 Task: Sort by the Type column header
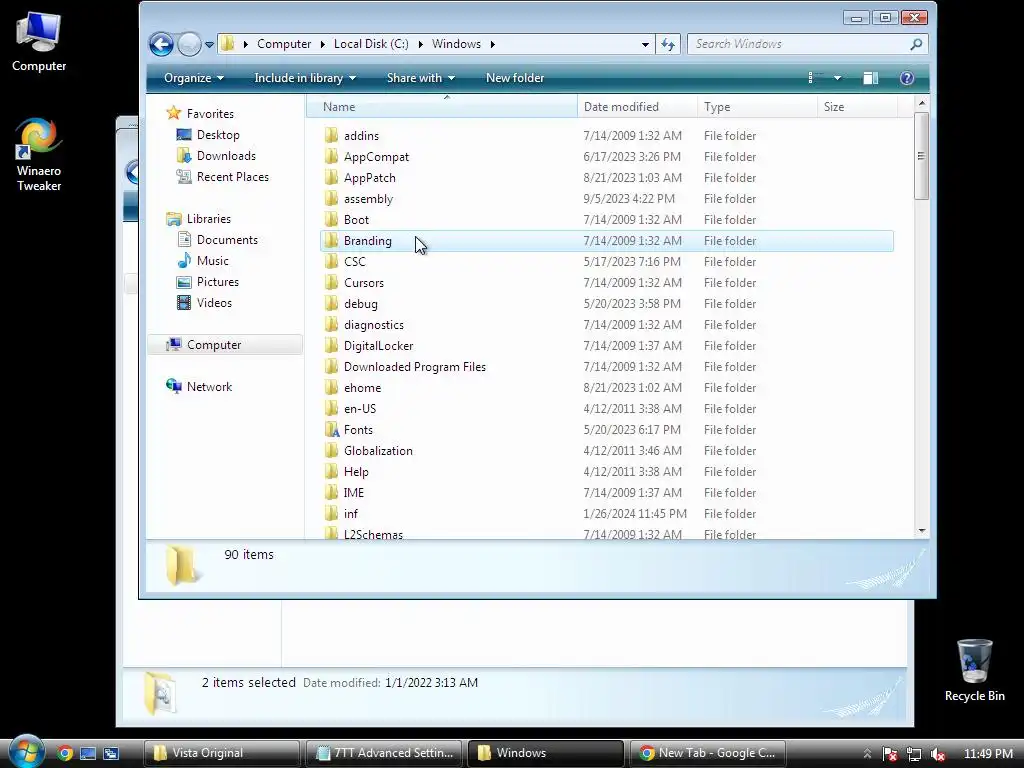757,106
